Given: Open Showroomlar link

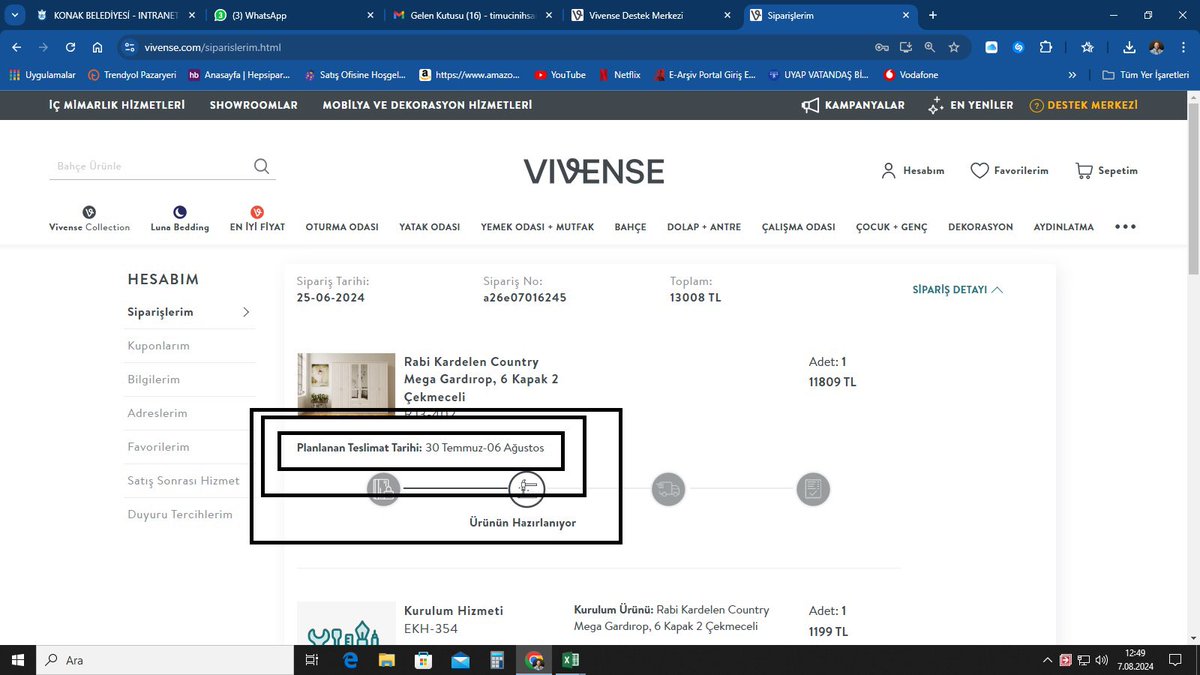Looking at the screenshot, I should [x=253, y=105].
